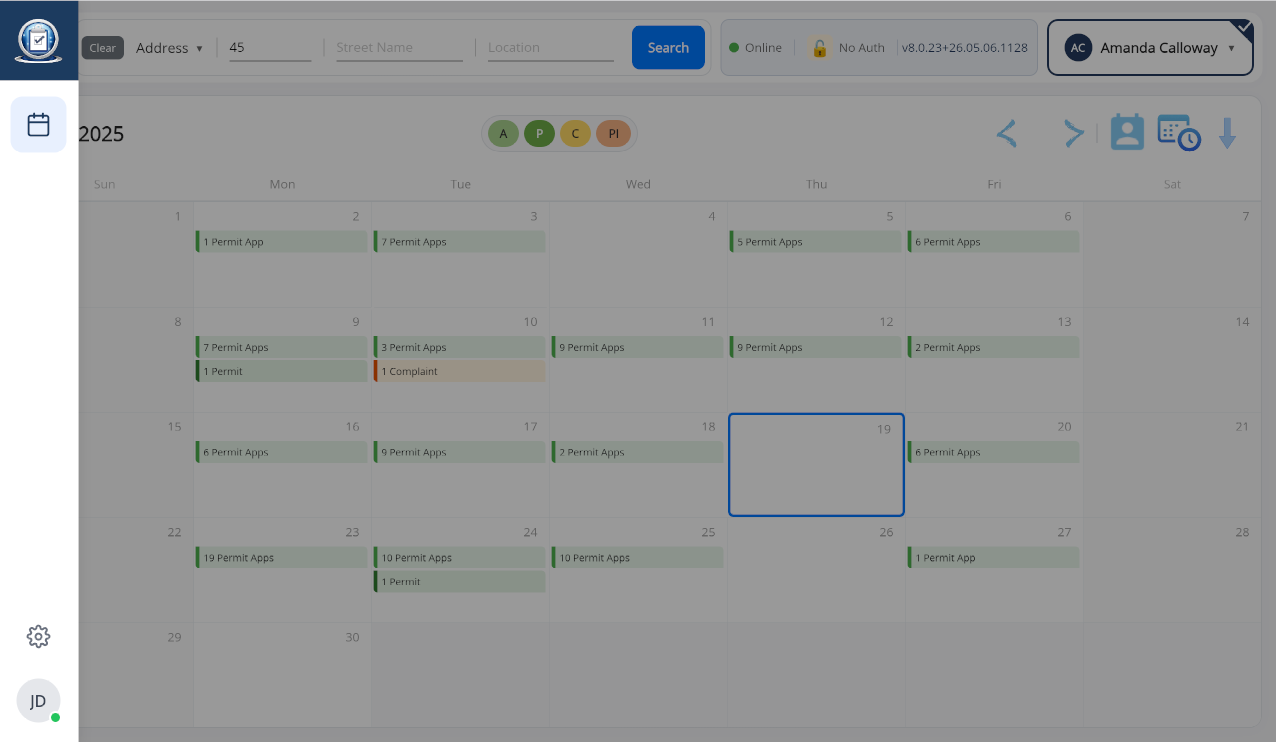Click the version text v8.0.23+26.05.06.1128
The width and height of the screenshot is (1276, 742).
(x=965, y=48)
